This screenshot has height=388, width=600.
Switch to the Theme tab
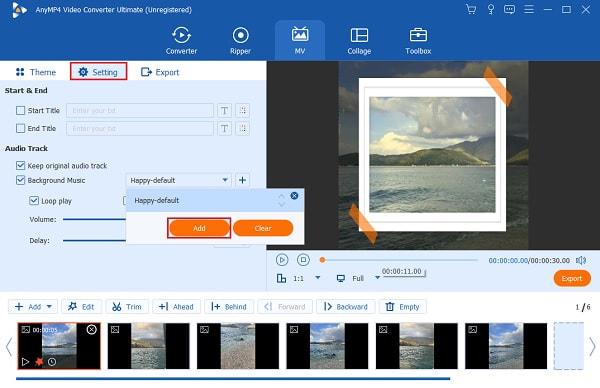click(36, 72)
